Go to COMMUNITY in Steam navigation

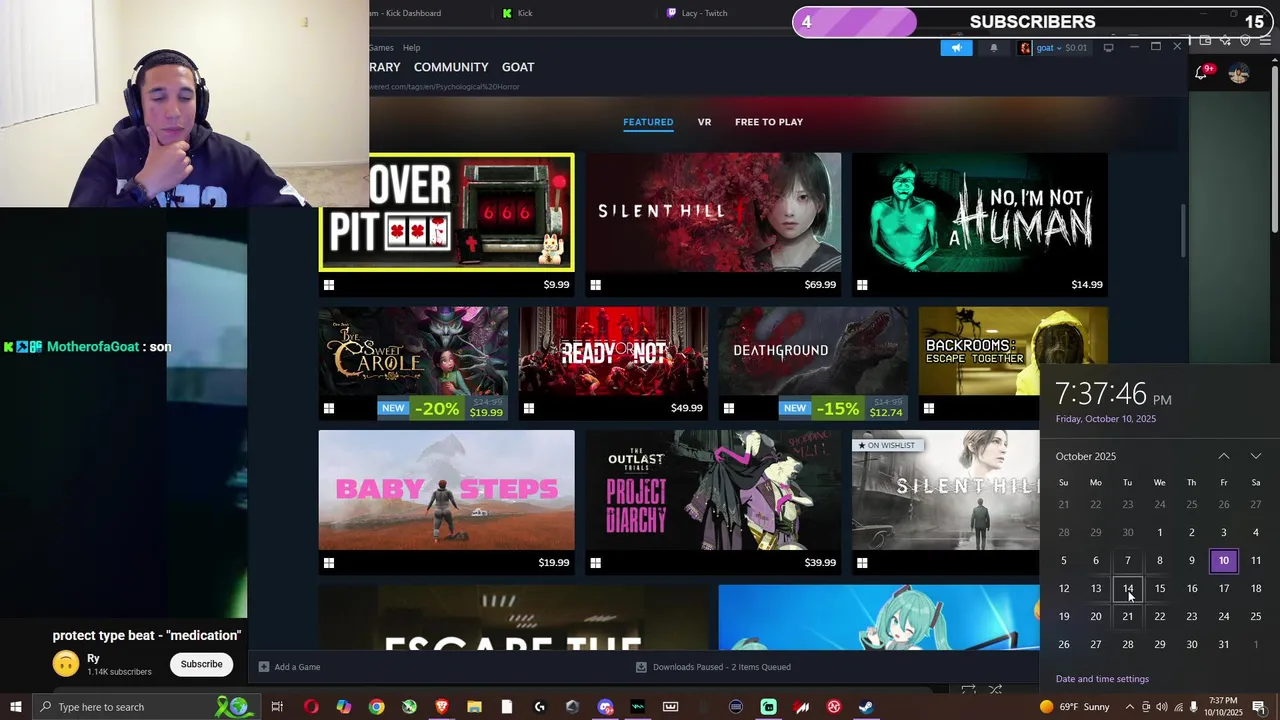(x=451, y=67)
